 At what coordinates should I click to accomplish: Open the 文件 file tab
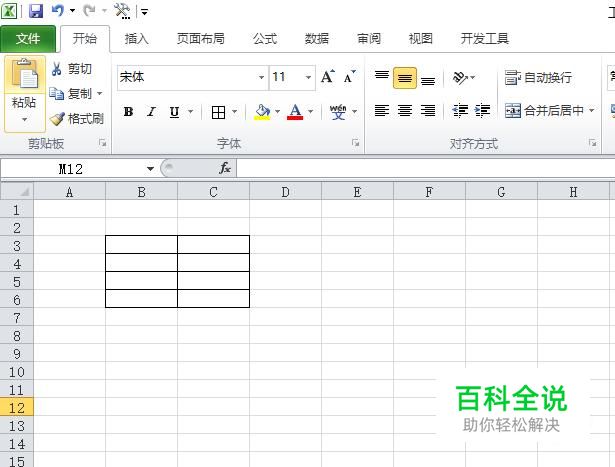28,39
